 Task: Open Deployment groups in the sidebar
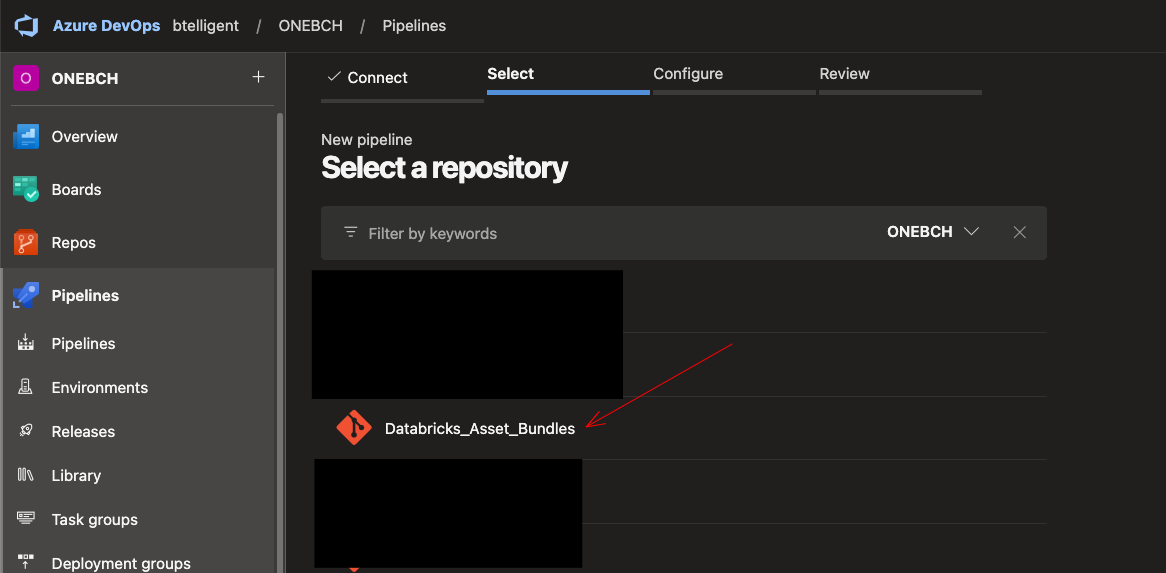tap(121, 563)
